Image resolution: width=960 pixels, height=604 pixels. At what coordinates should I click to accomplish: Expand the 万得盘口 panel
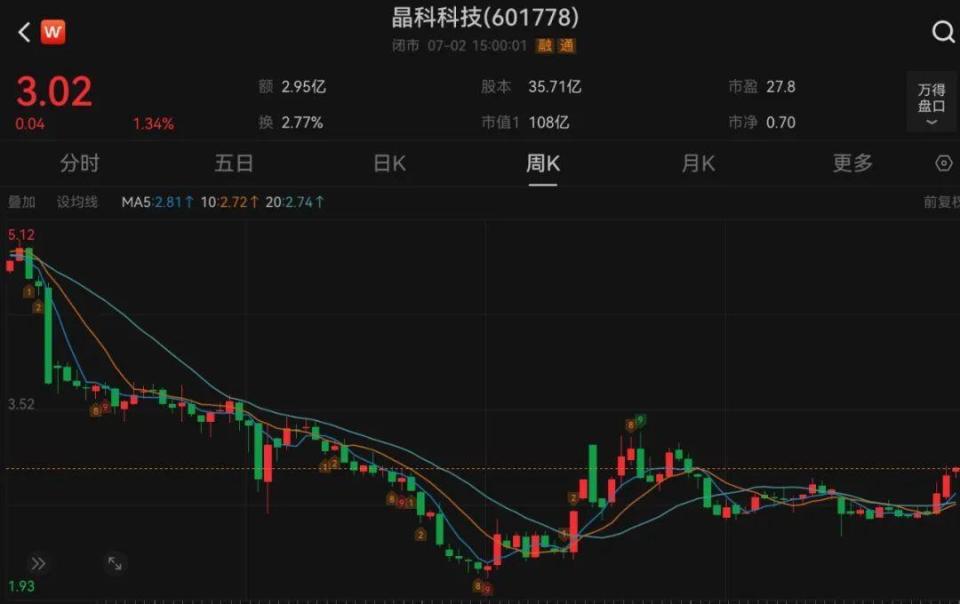(x=931, y=103)
